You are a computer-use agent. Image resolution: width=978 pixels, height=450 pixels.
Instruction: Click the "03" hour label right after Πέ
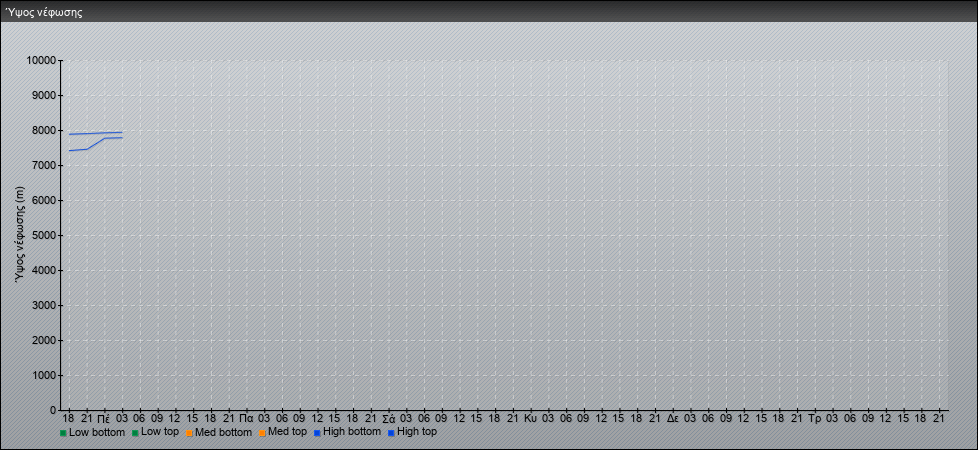tap(122, 418)
